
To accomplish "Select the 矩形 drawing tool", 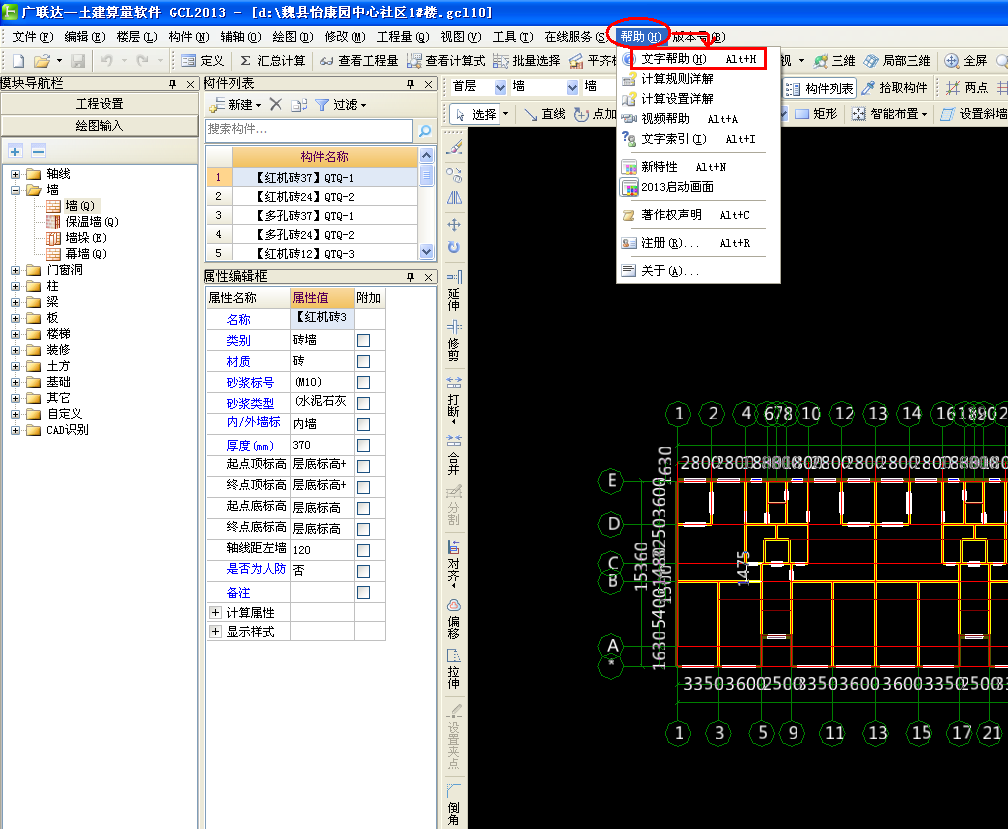I will [816, 114].
